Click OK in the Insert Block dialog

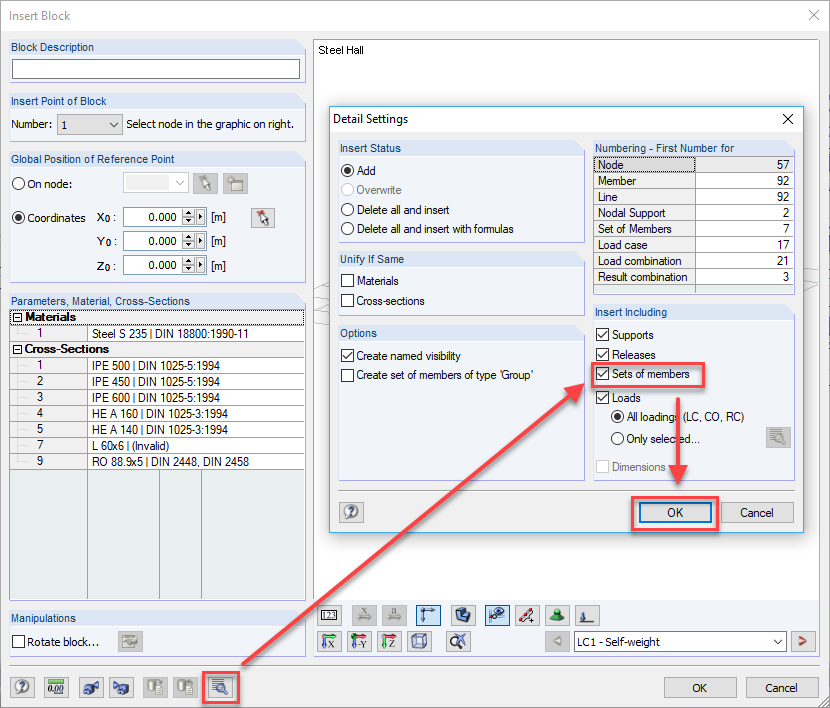coord(700,687)
